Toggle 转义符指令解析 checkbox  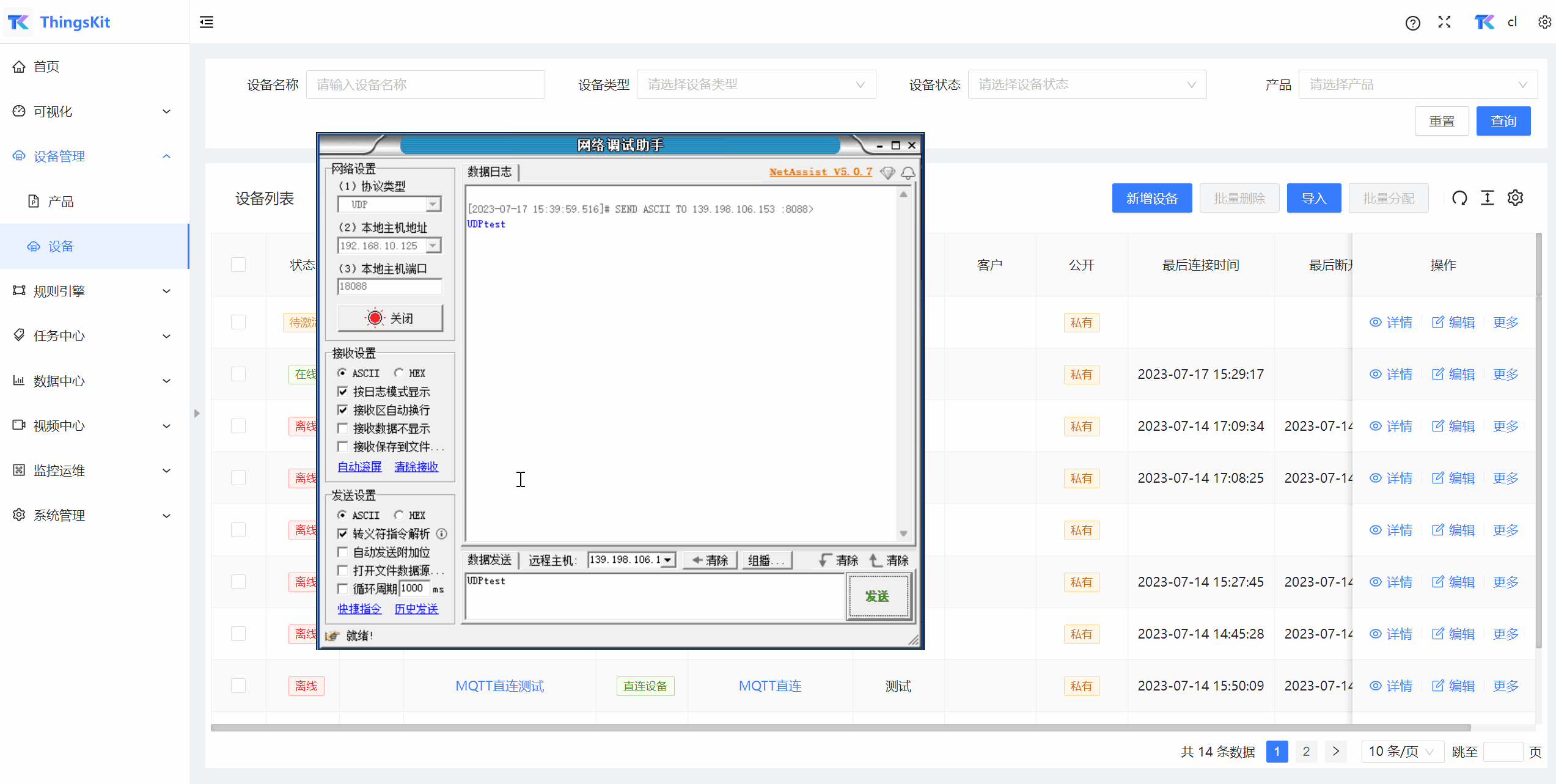point(343,534)
